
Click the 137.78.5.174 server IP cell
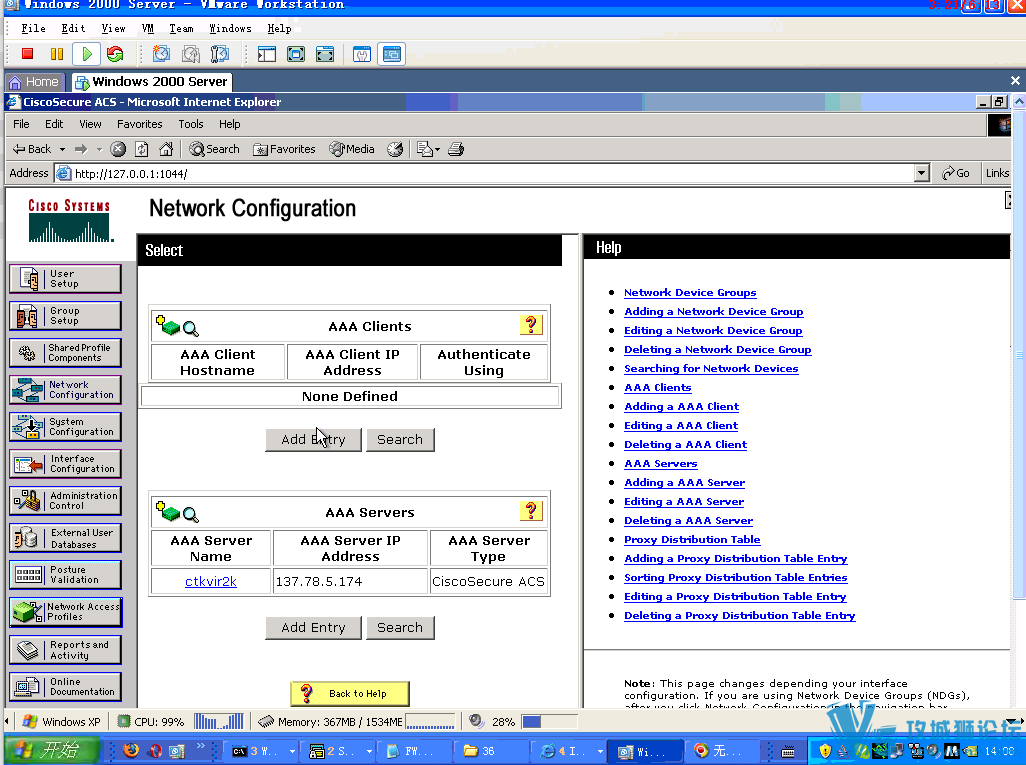tap(350, 581)
